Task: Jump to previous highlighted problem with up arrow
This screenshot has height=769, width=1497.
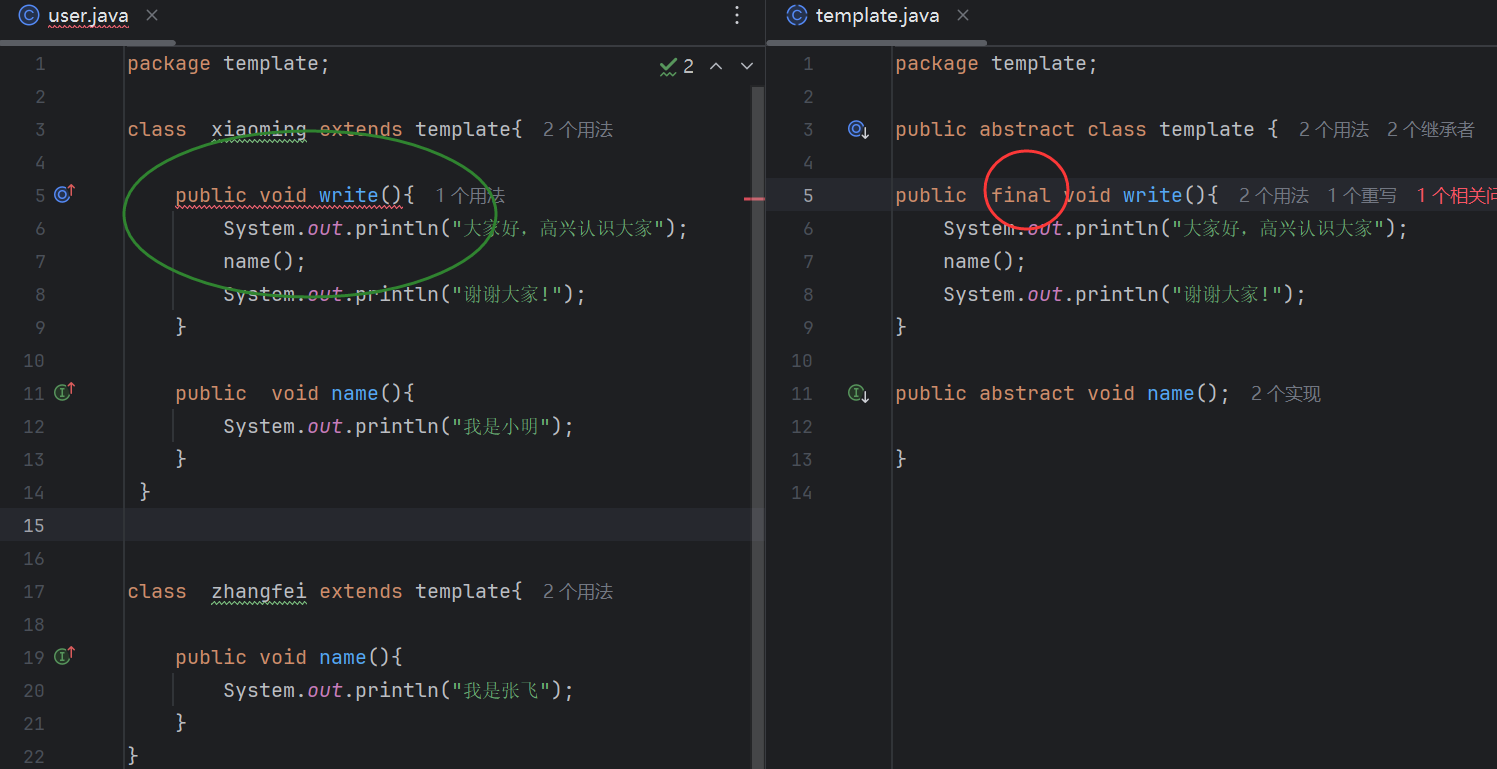Action: (x=716, y=66)
